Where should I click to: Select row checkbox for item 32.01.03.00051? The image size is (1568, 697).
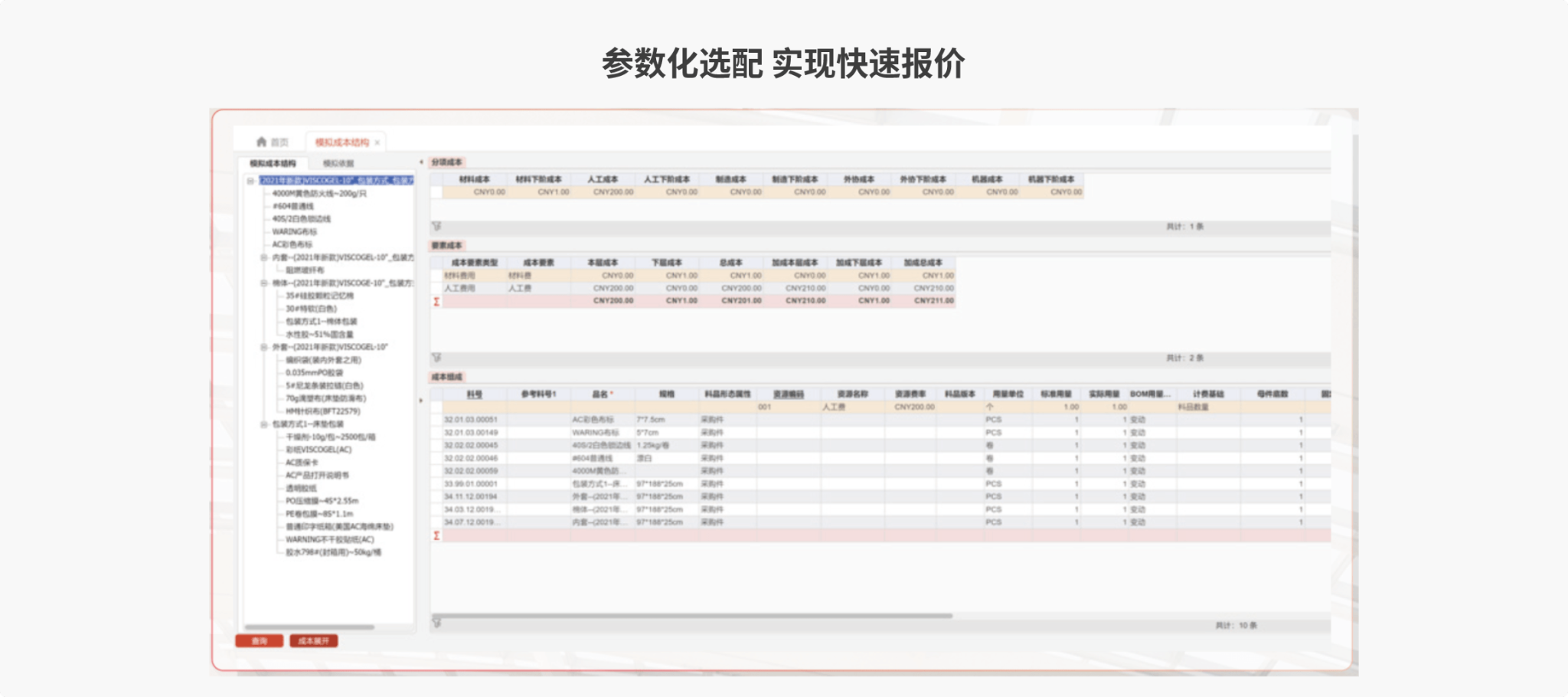coord(436,420)
